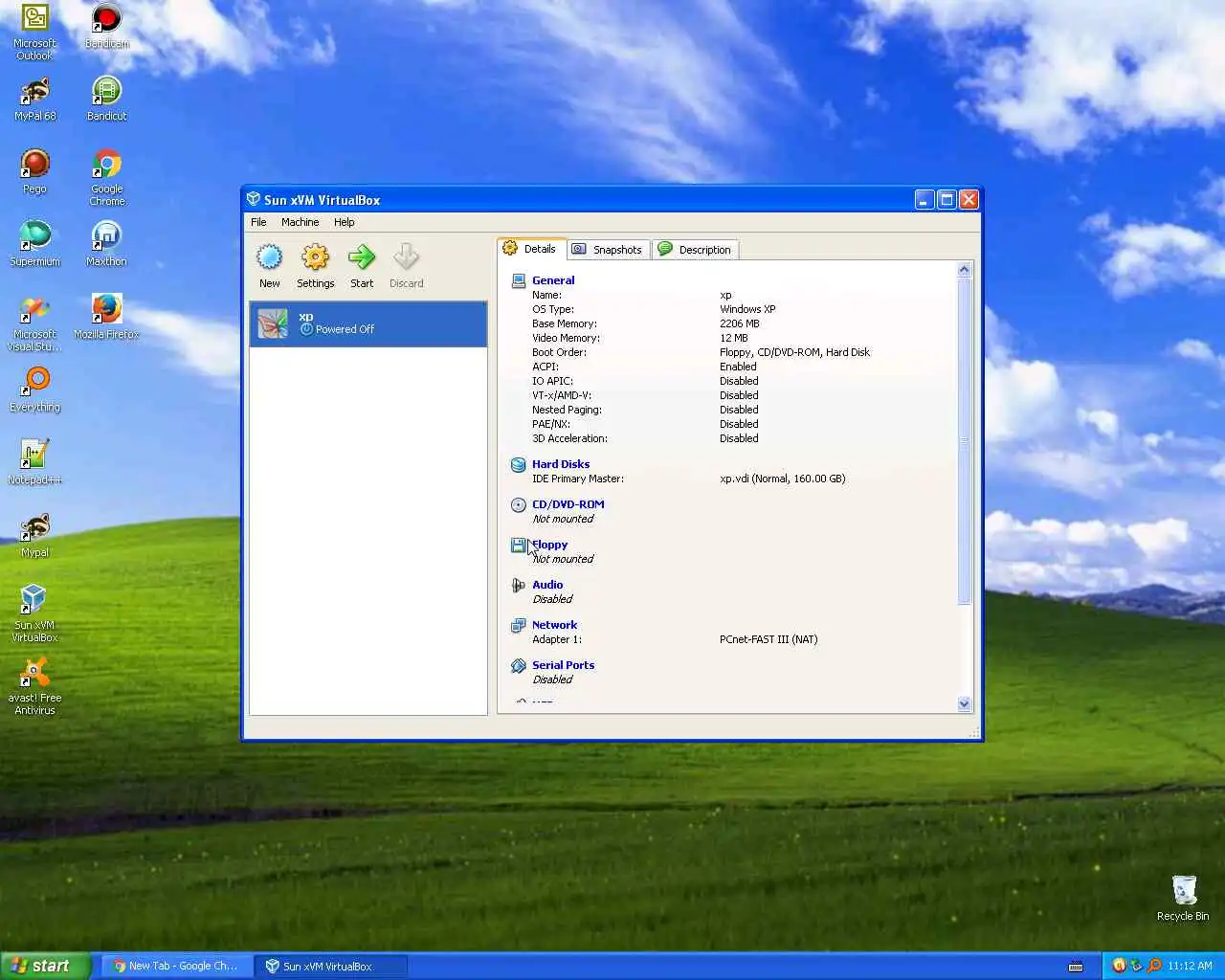Select the Maxthon desktop icon

[x=107, y=244]
